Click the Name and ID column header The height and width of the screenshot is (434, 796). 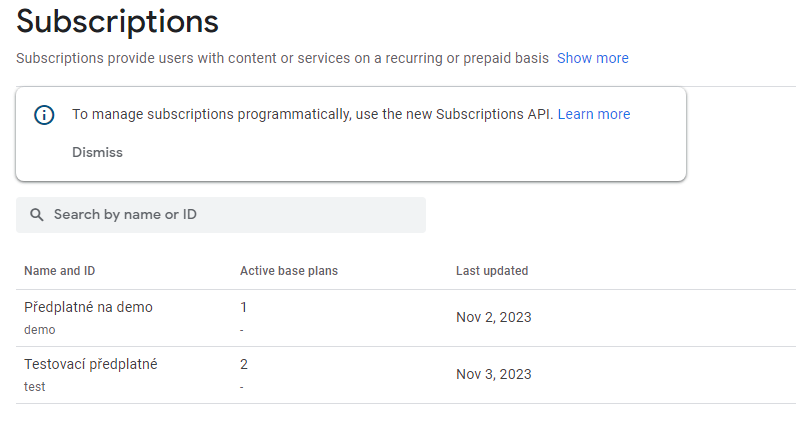tap(59, 271)
